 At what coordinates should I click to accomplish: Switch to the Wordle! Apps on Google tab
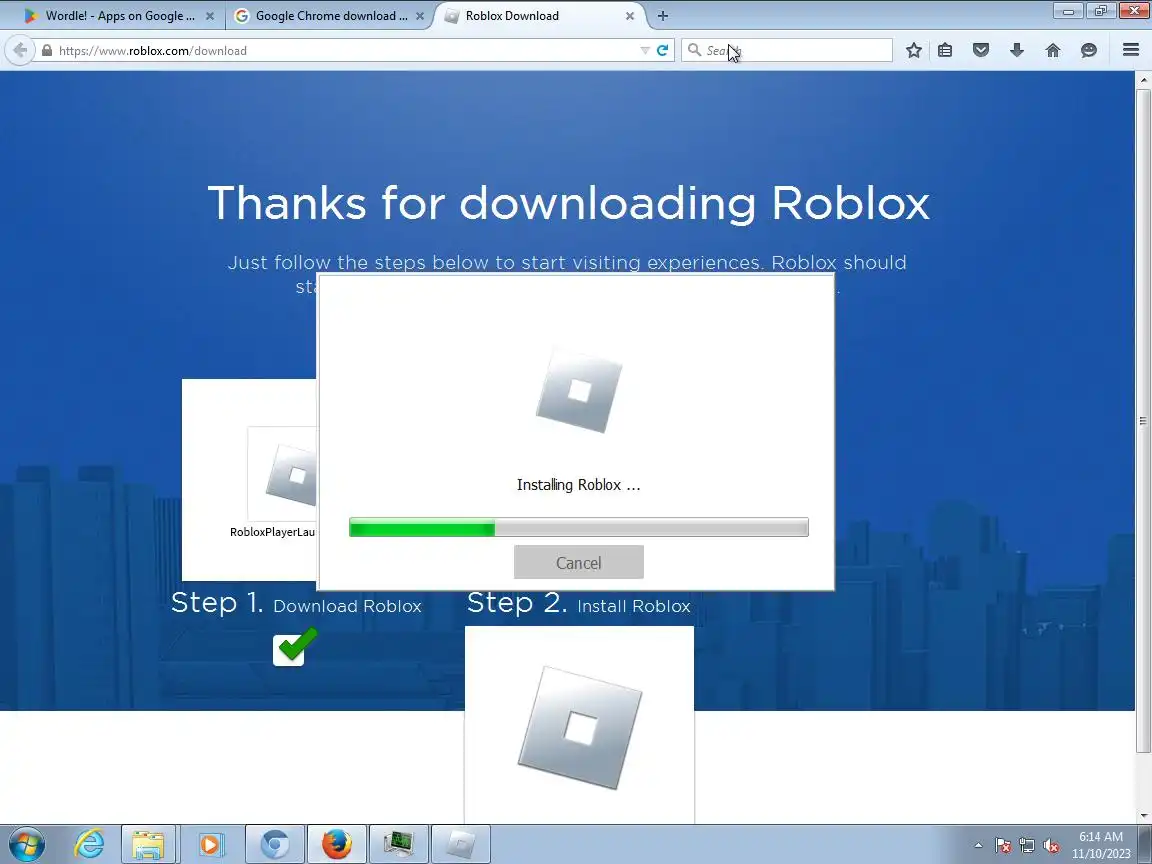[x=119, y=15]
